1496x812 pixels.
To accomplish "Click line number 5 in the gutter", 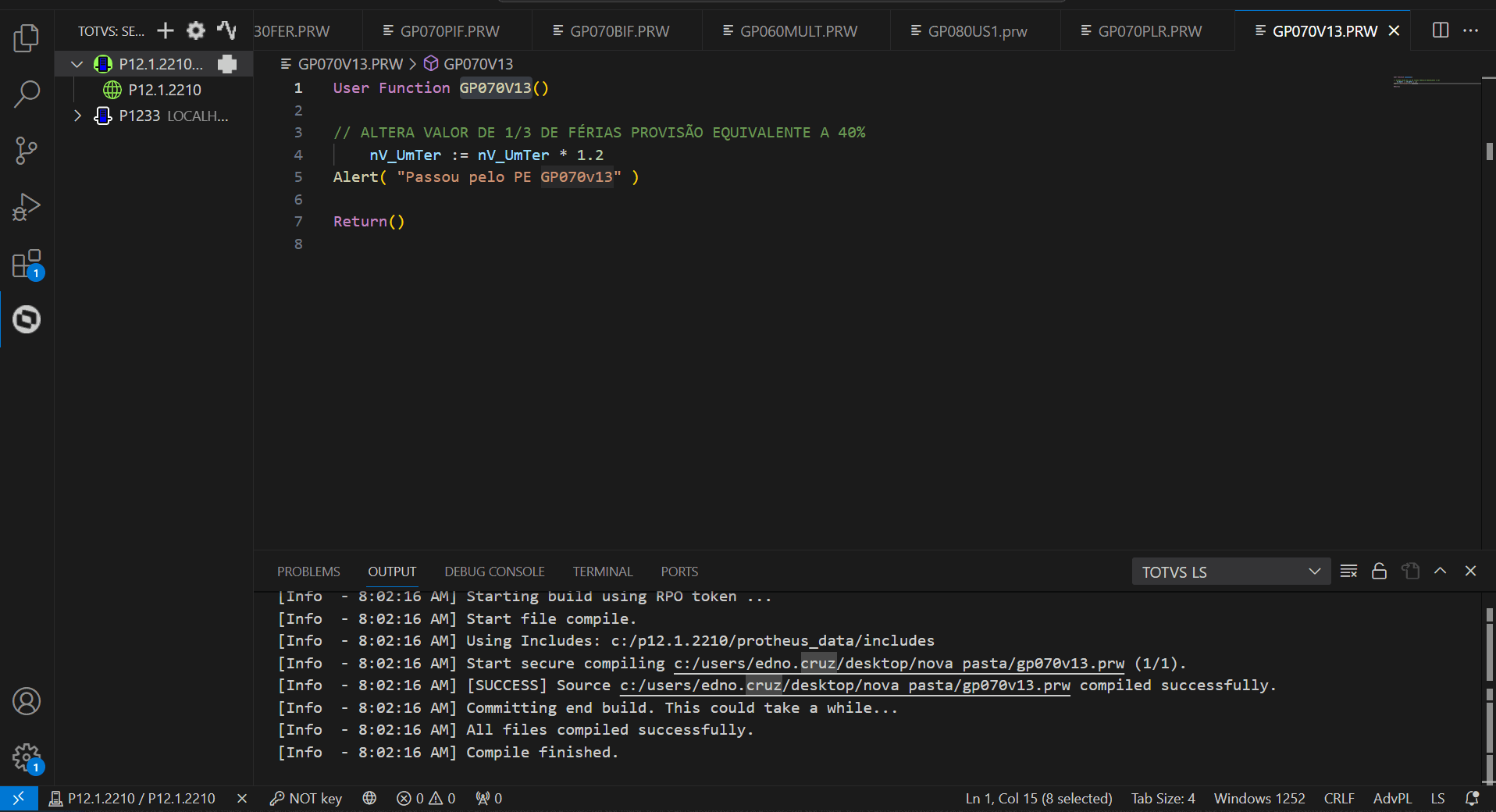I will click(x=298, y=177).
